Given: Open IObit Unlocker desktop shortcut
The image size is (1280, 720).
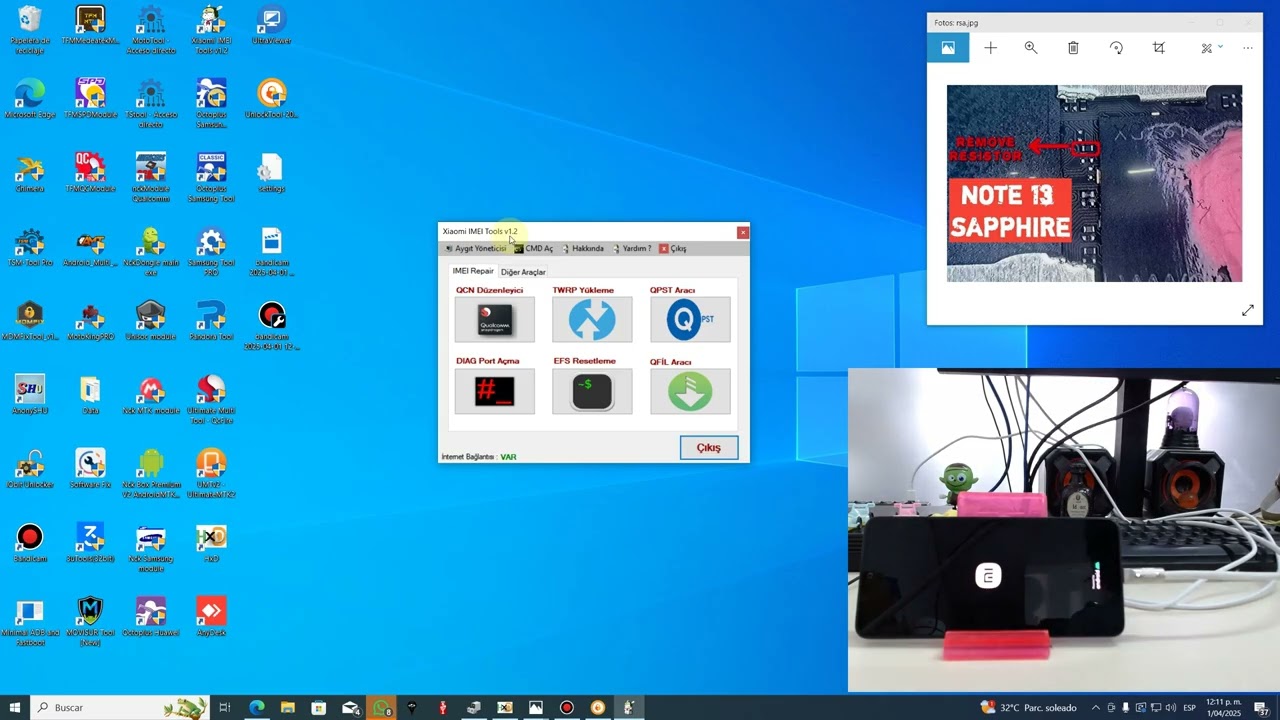Looking at the screenshot, I should tap(30, 469).
